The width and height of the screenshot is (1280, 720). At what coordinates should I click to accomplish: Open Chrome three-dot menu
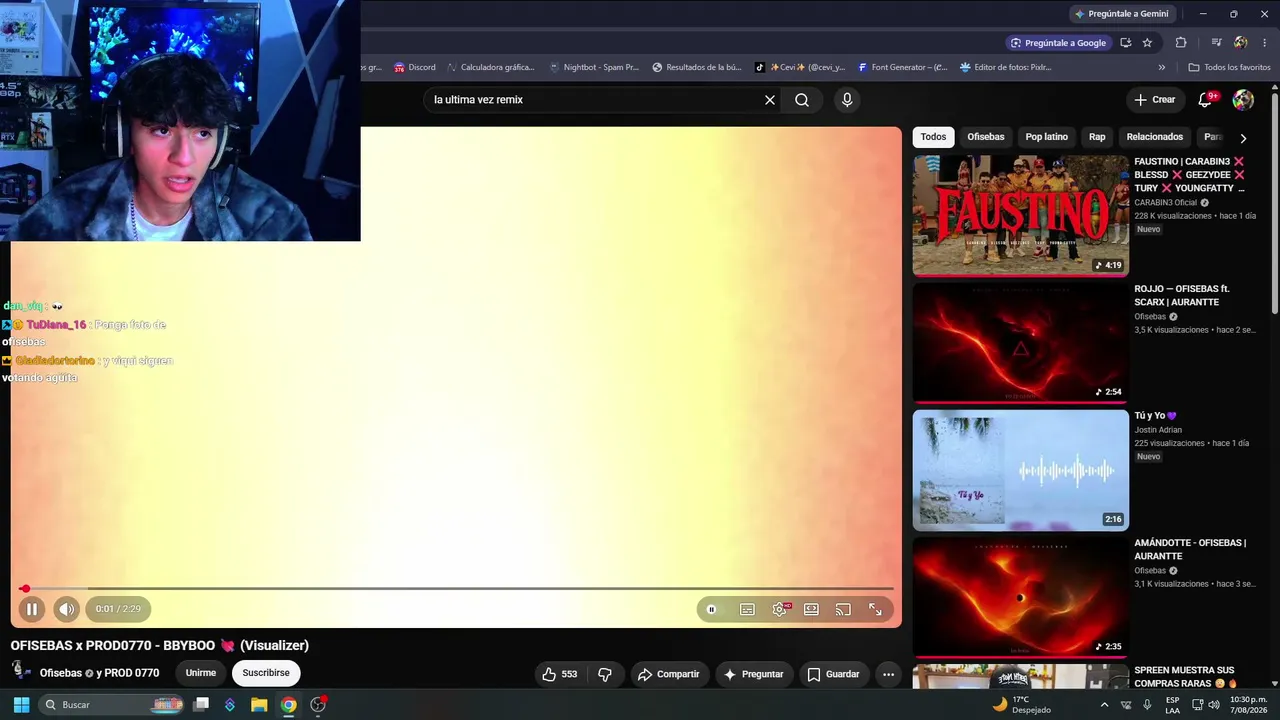tap(1265, 43)
